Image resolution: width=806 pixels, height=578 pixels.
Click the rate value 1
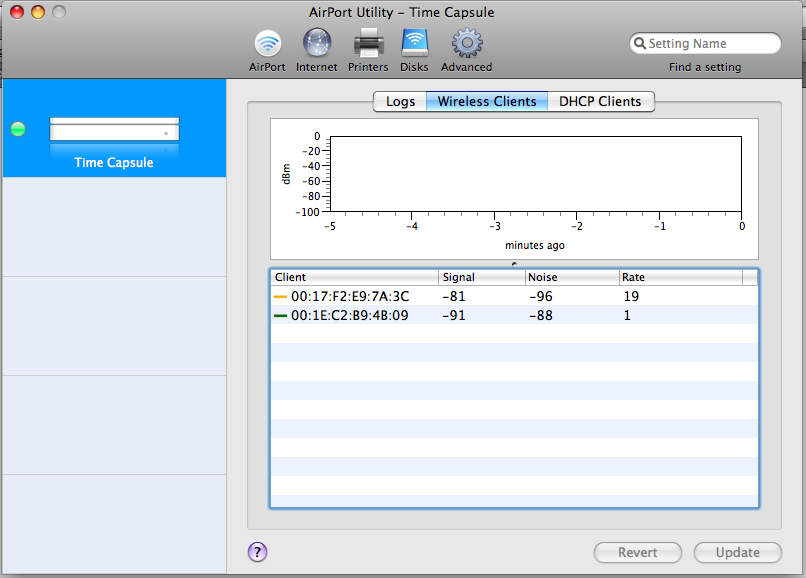point(627,316)
